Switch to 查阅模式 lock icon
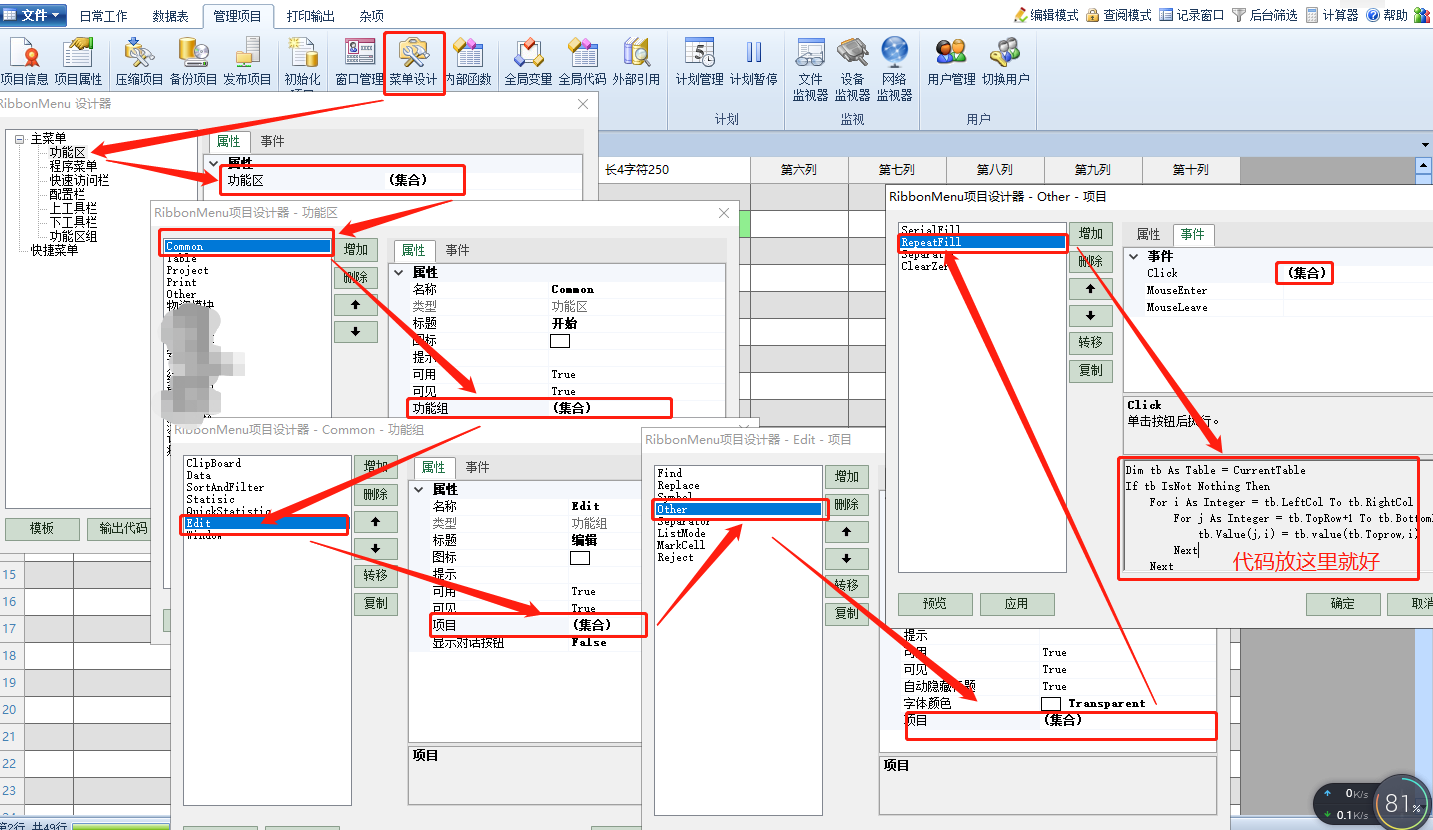The height and width of the screenshot is (830, 1433). pyautogui.click(x=1119, y=15)
